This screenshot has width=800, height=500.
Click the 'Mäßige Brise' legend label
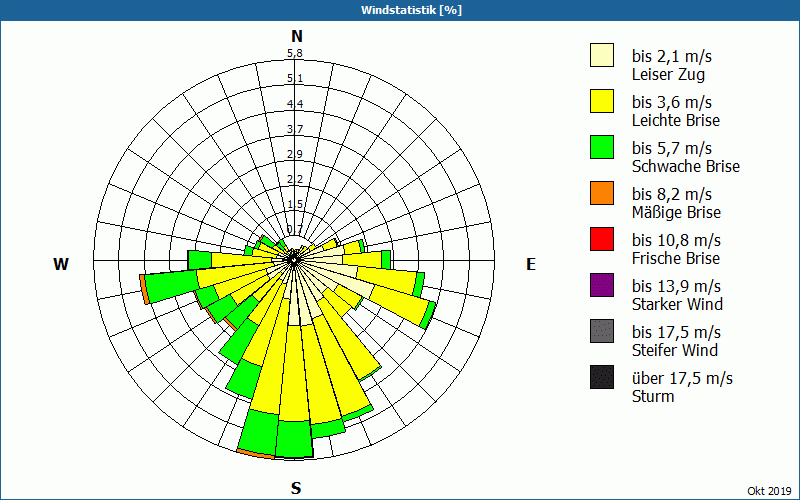(x=677, y=212)
